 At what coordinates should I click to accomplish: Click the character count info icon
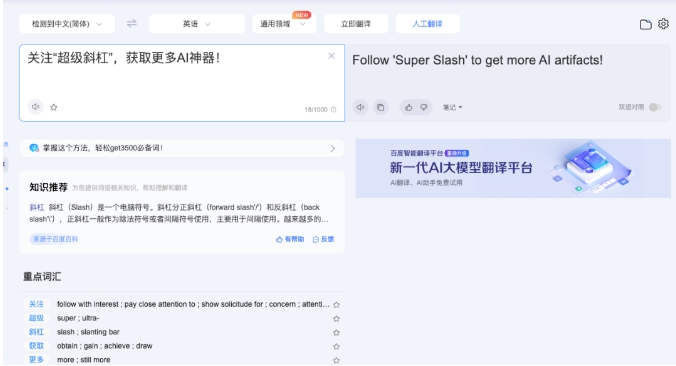click(333, 109)
